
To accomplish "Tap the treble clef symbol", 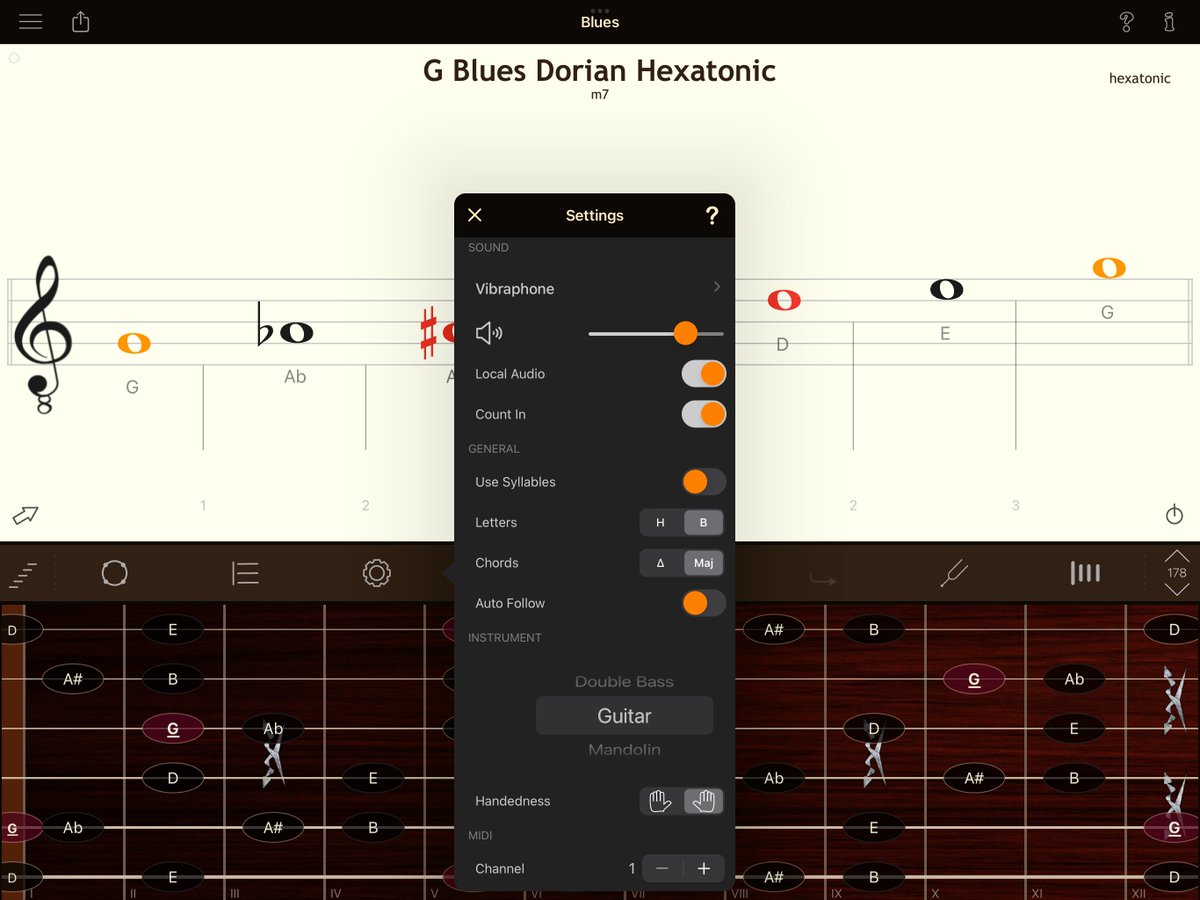I will [41, 335].
